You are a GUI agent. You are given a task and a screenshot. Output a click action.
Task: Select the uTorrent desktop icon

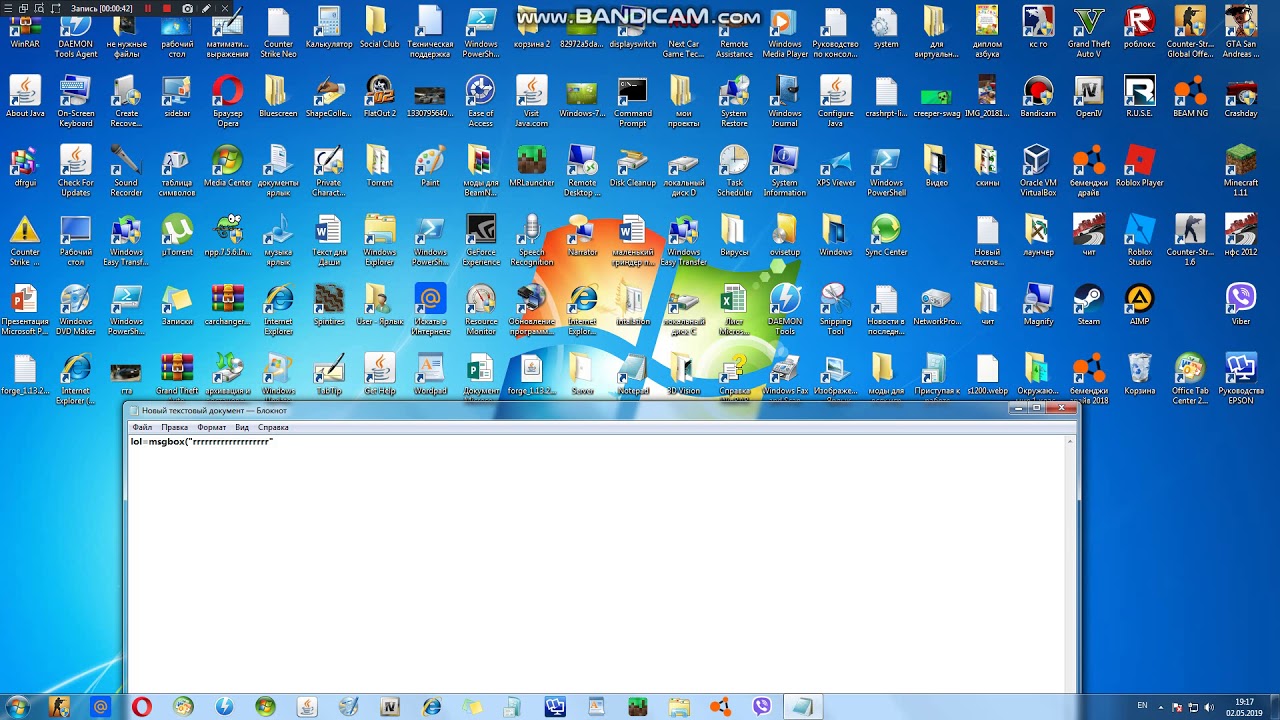click(x=177, y=235)
